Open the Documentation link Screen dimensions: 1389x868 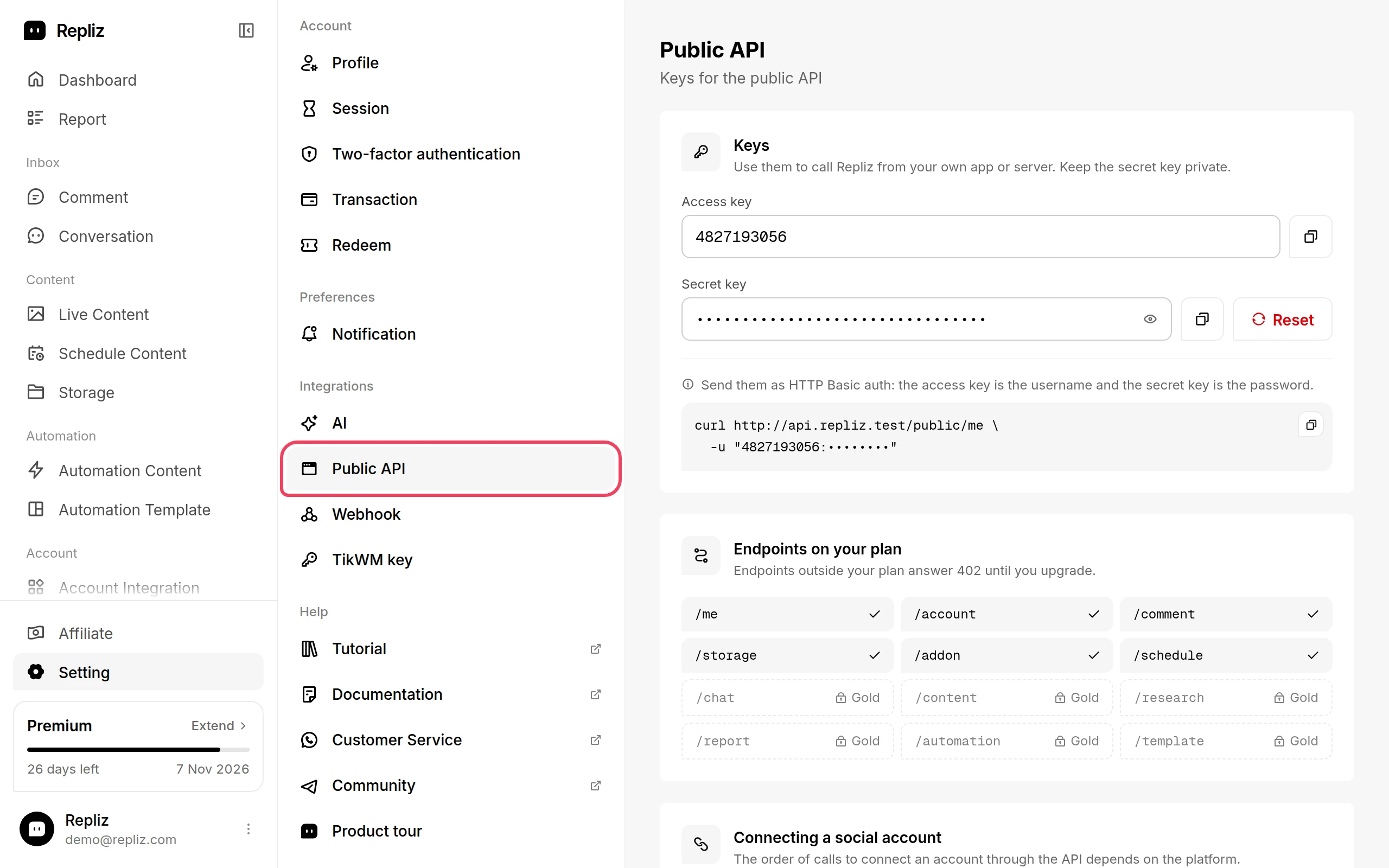(x=450, y=694)
